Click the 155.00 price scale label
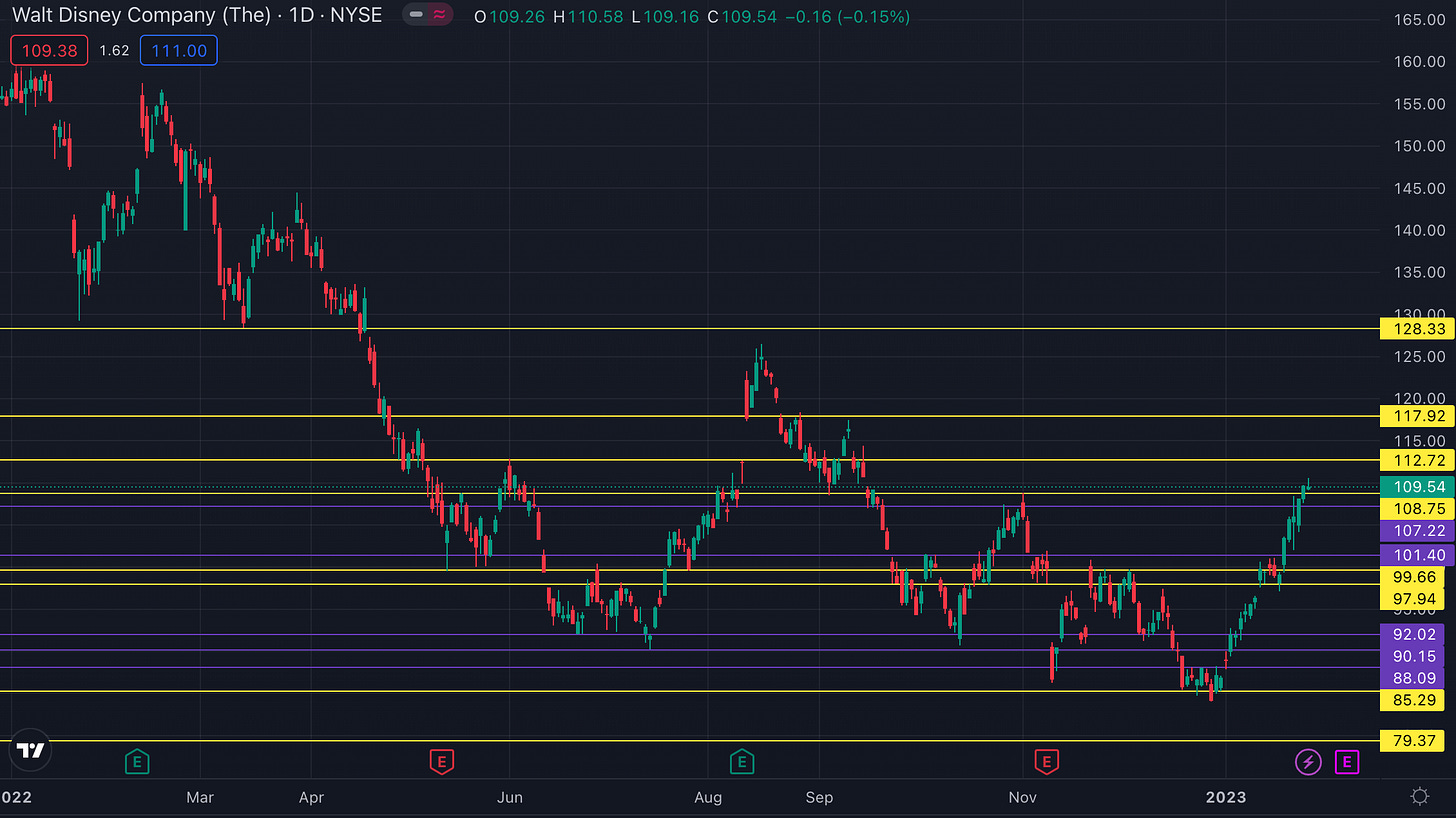The height and width of the screenshot is (818, 1456). tap(1419, 103)
